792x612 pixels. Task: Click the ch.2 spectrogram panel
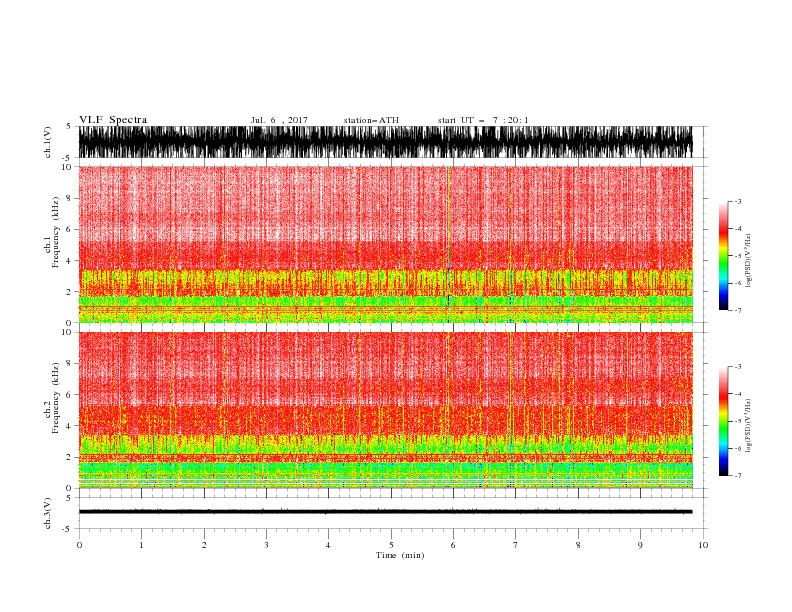point(385,410)
